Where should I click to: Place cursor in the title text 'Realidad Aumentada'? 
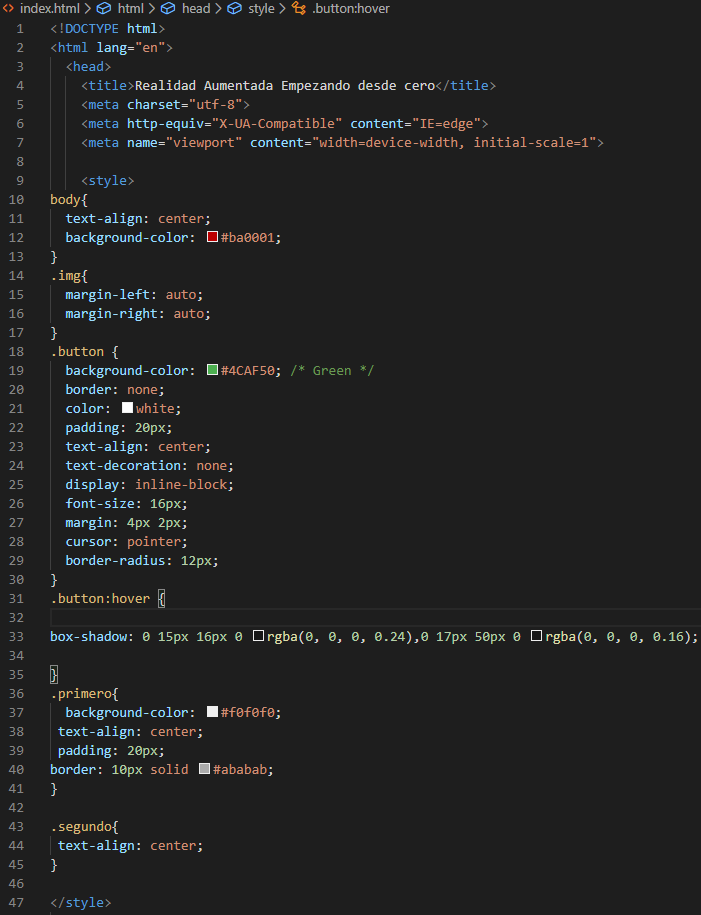pyautogui.click(x=200, y=86)
